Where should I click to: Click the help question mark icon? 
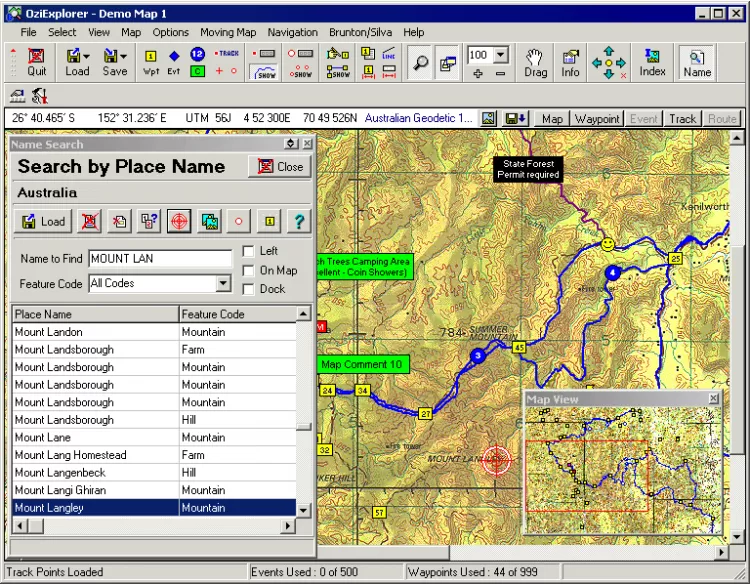[x=298, y=221]
